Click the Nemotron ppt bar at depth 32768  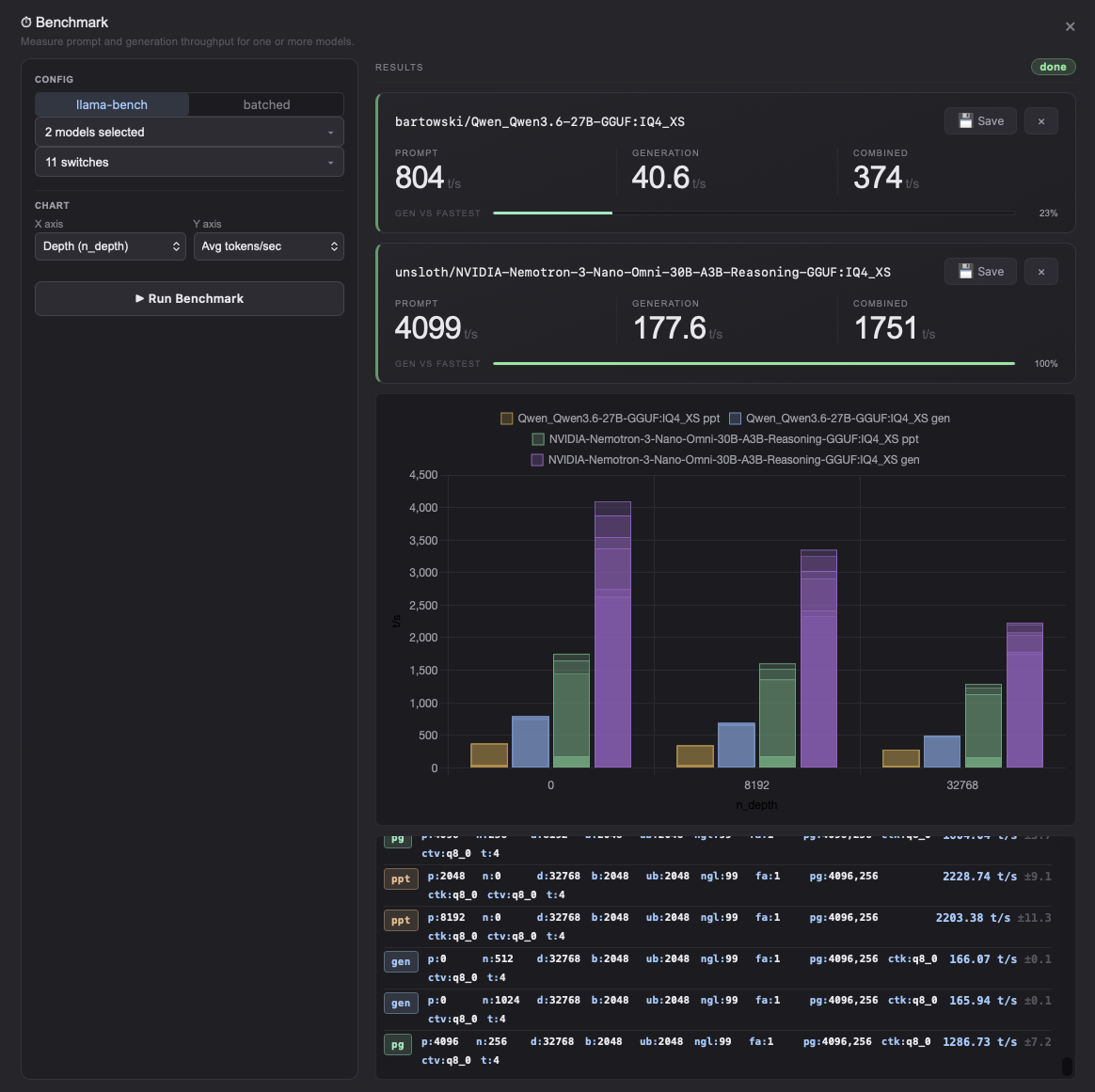click(x=983, y=726)
